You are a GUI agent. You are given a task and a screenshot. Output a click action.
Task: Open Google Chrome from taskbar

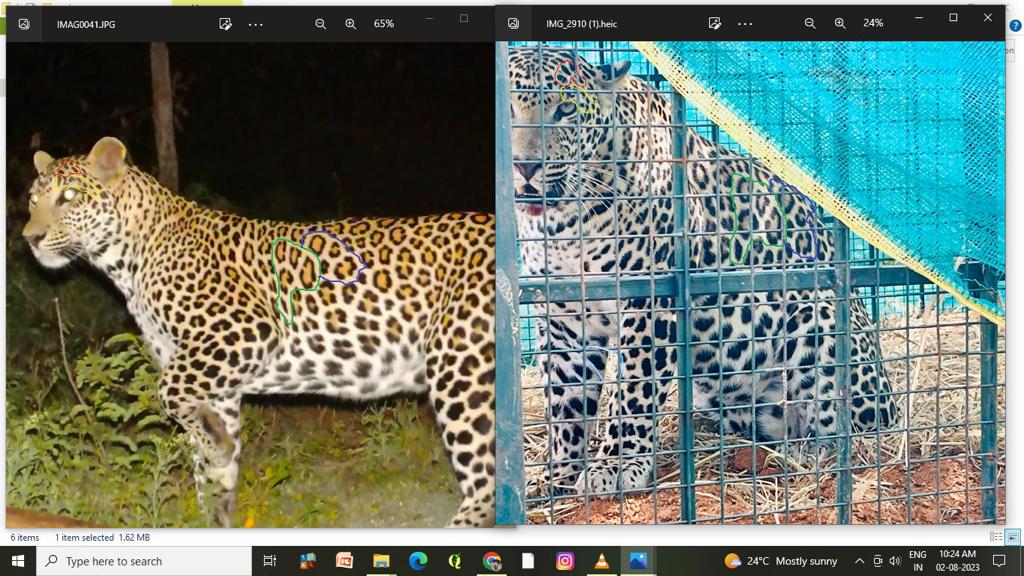pyautogui.click(x=491, y=561)
